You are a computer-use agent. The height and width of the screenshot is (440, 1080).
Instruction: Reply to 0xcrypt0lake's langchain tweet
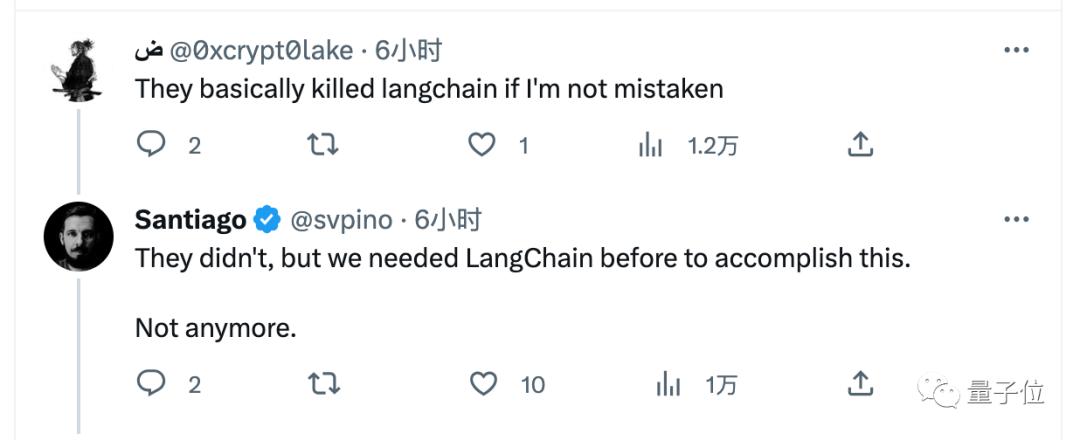point(150,145)
